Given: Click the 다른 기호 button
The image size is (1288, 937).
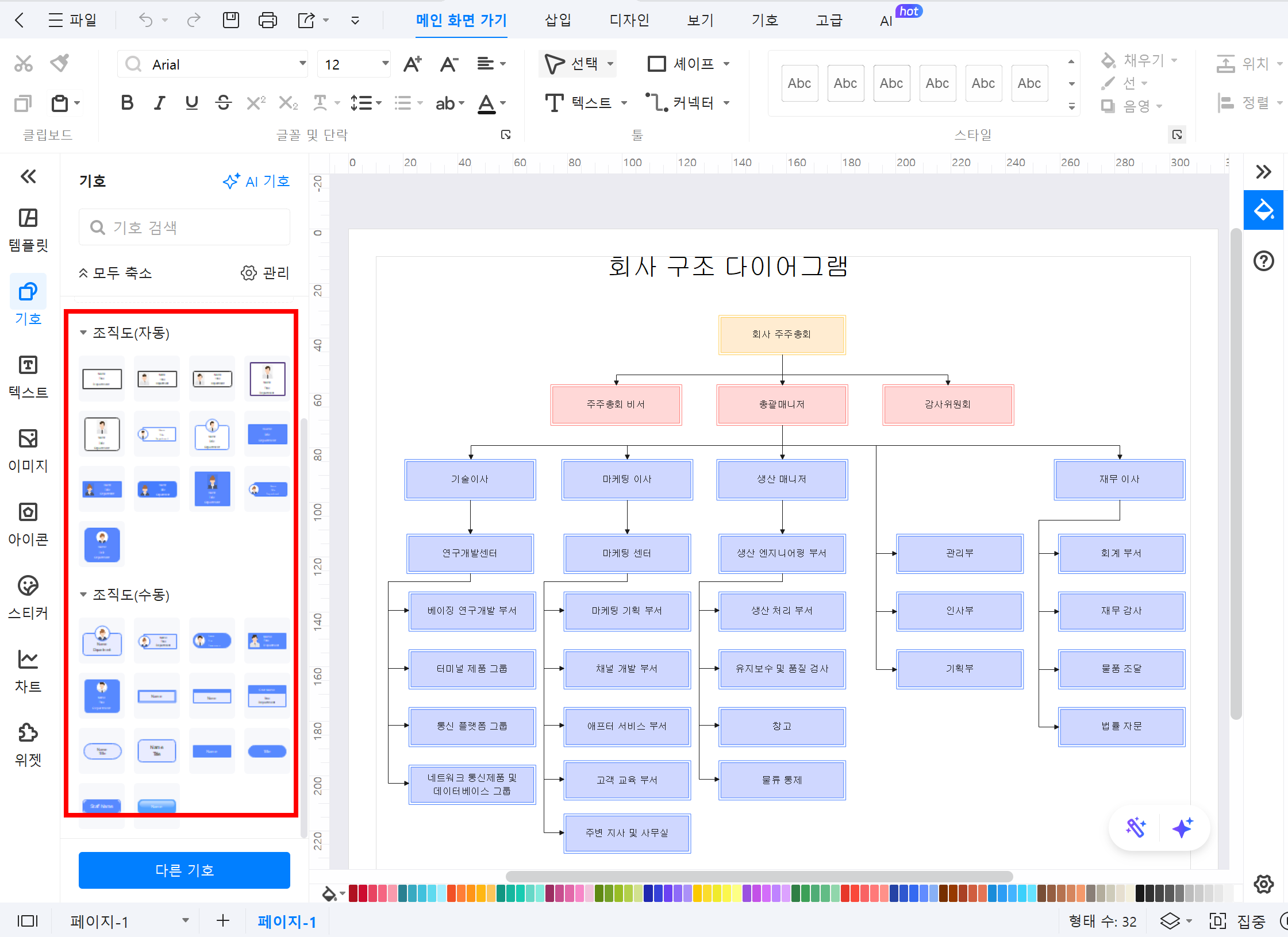Looking at the screenshot, I should [184, 870].
